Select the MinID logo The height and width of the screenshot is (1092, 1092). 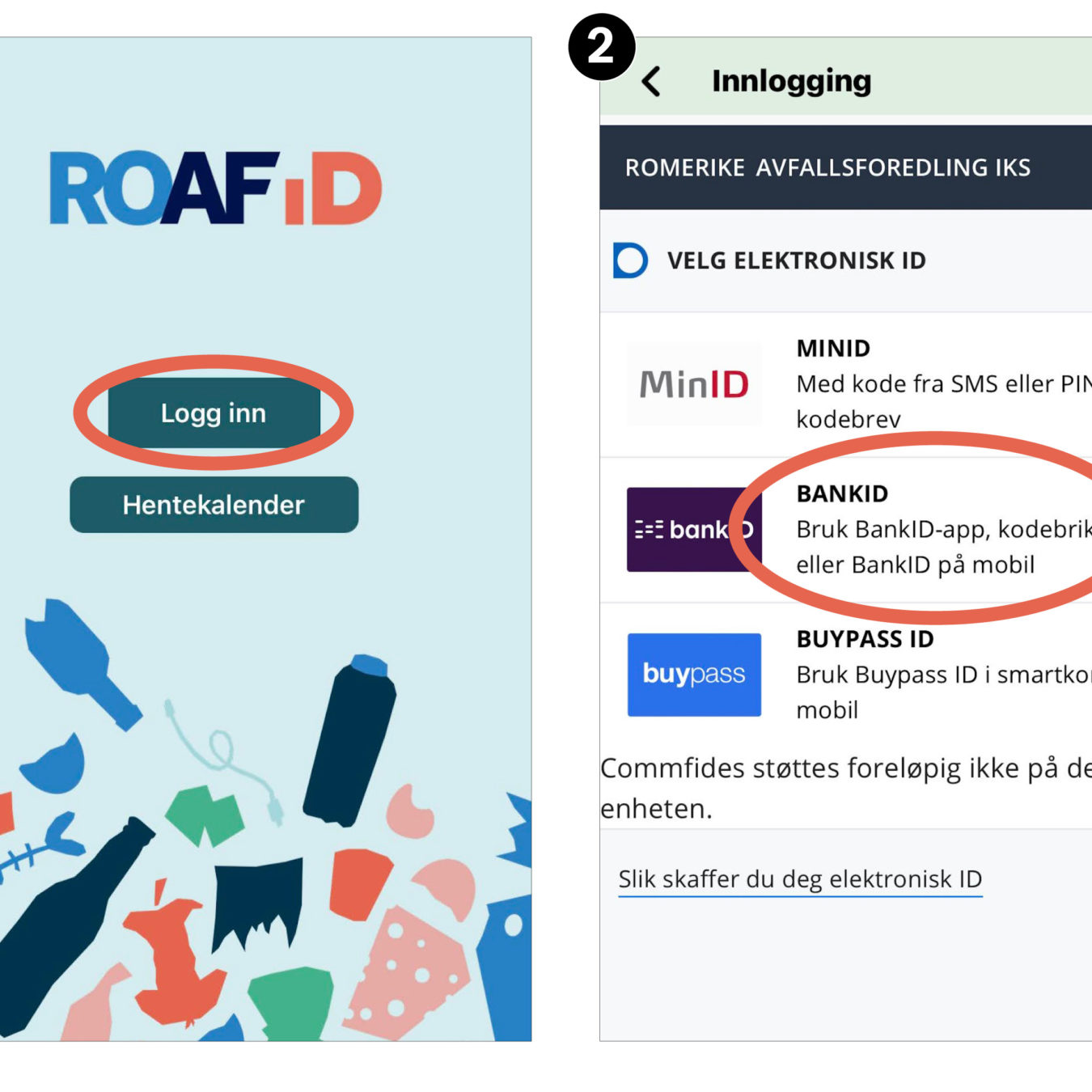click(x=694, y=384)
